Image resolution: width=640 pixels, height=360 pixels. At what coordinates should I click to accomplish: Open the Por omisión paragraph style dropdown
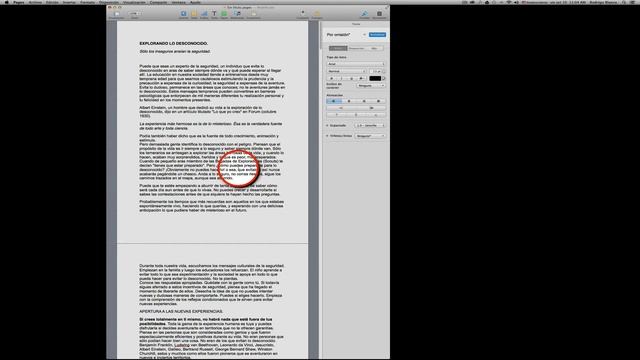(364, 35)
